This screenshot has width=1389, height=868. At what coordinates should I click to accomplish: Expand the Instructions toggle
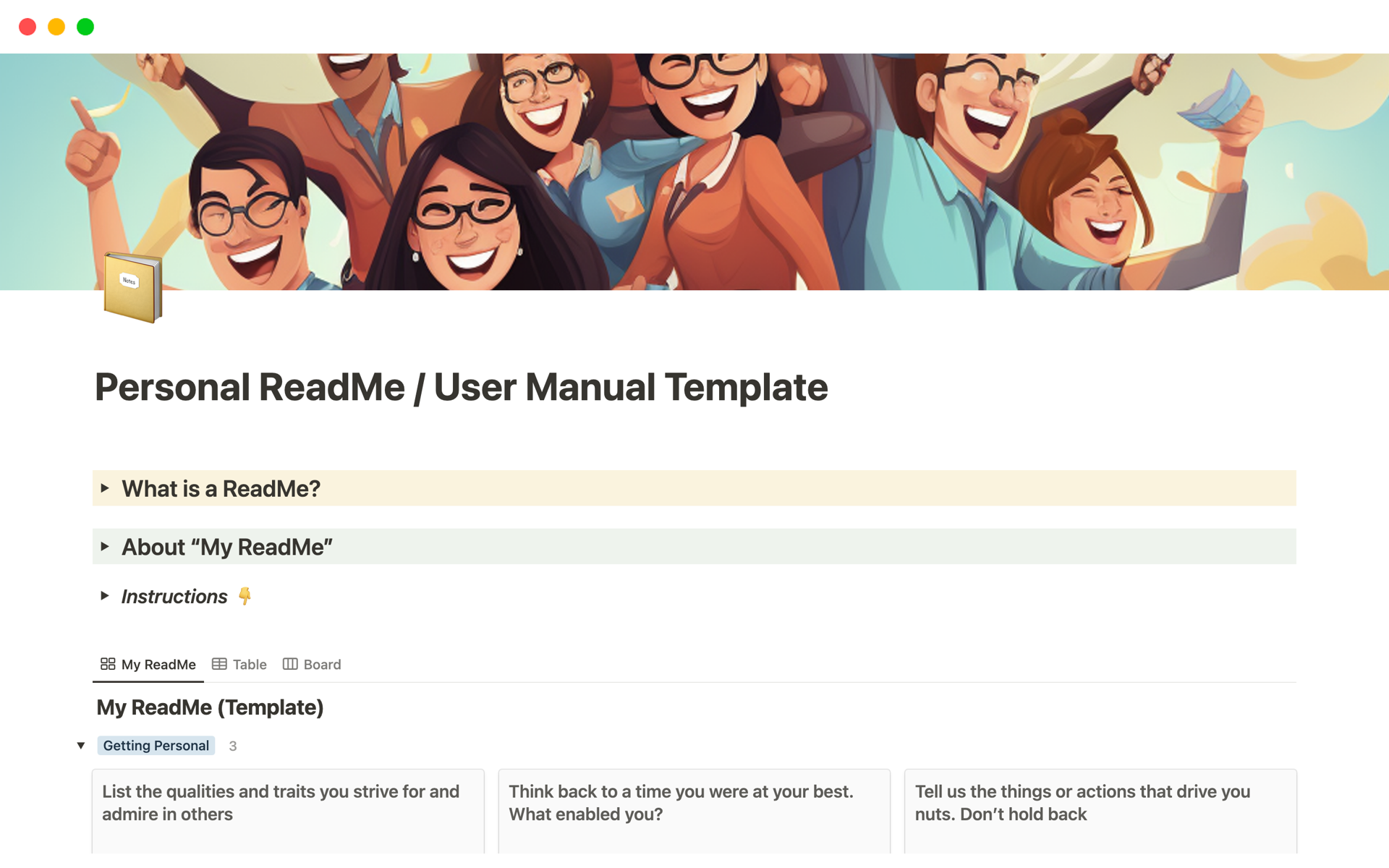(x=105, y=595)
